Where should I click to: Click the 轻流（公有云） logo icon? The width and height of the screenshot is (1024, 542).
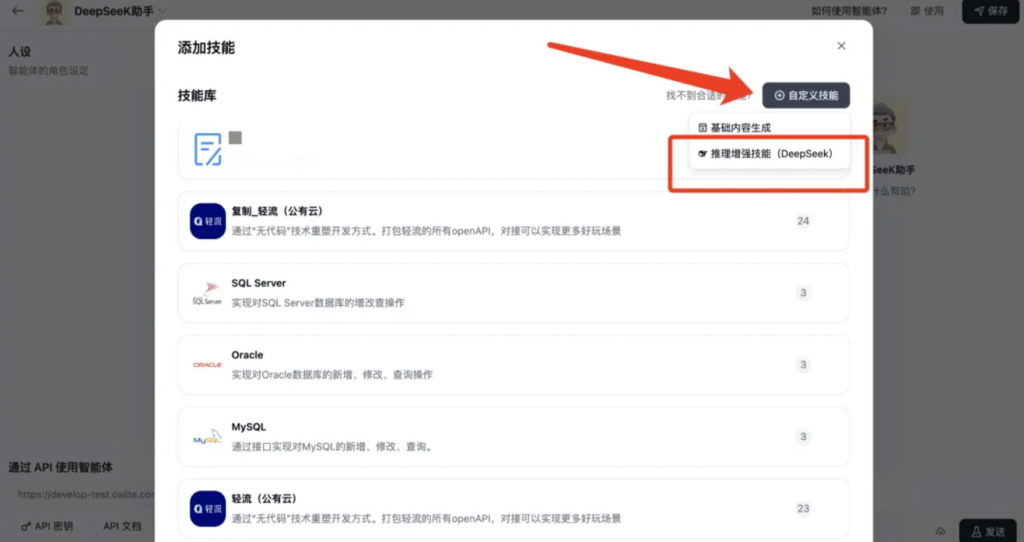pos(207,508)
